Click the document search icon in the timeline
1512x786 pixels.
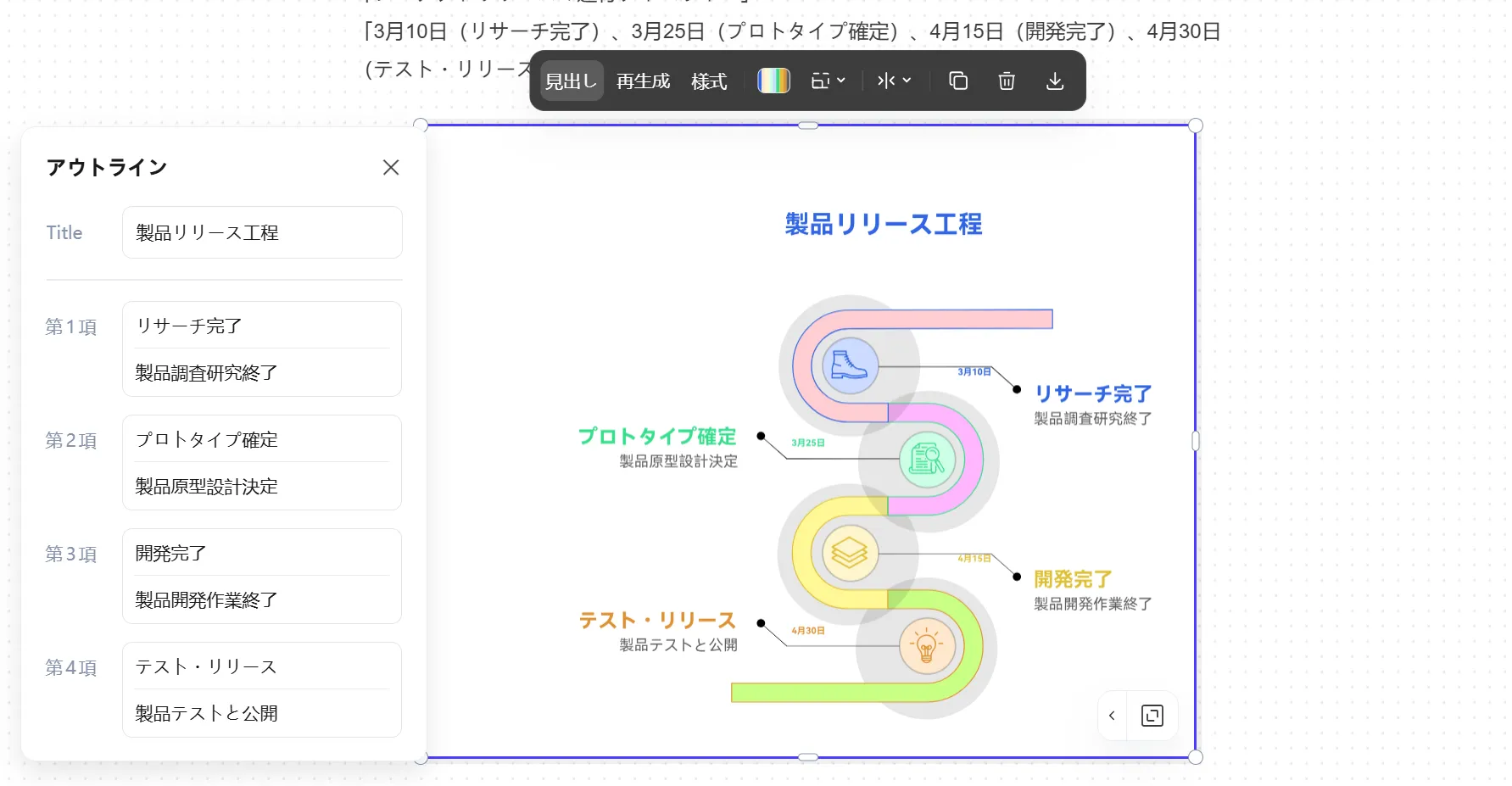pos(926,460)
